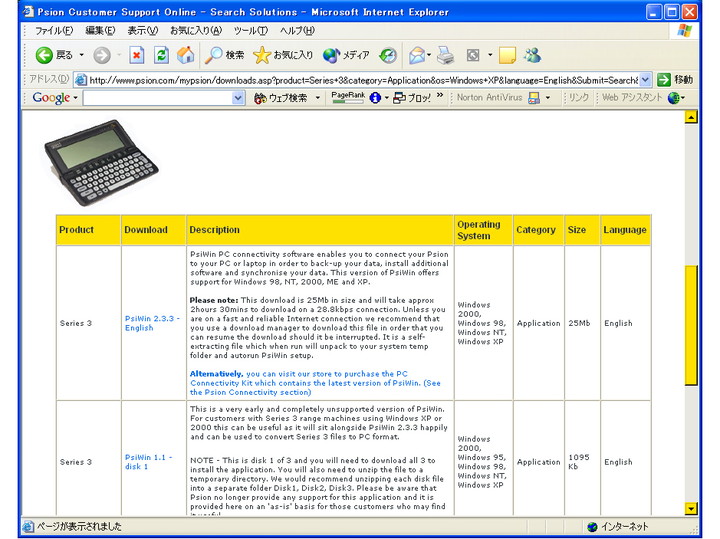Screen dimensions: 720x539
Task: Open the Favorites (お気に入り) menu
Action: pyautogui.click(x=196, y=31)
